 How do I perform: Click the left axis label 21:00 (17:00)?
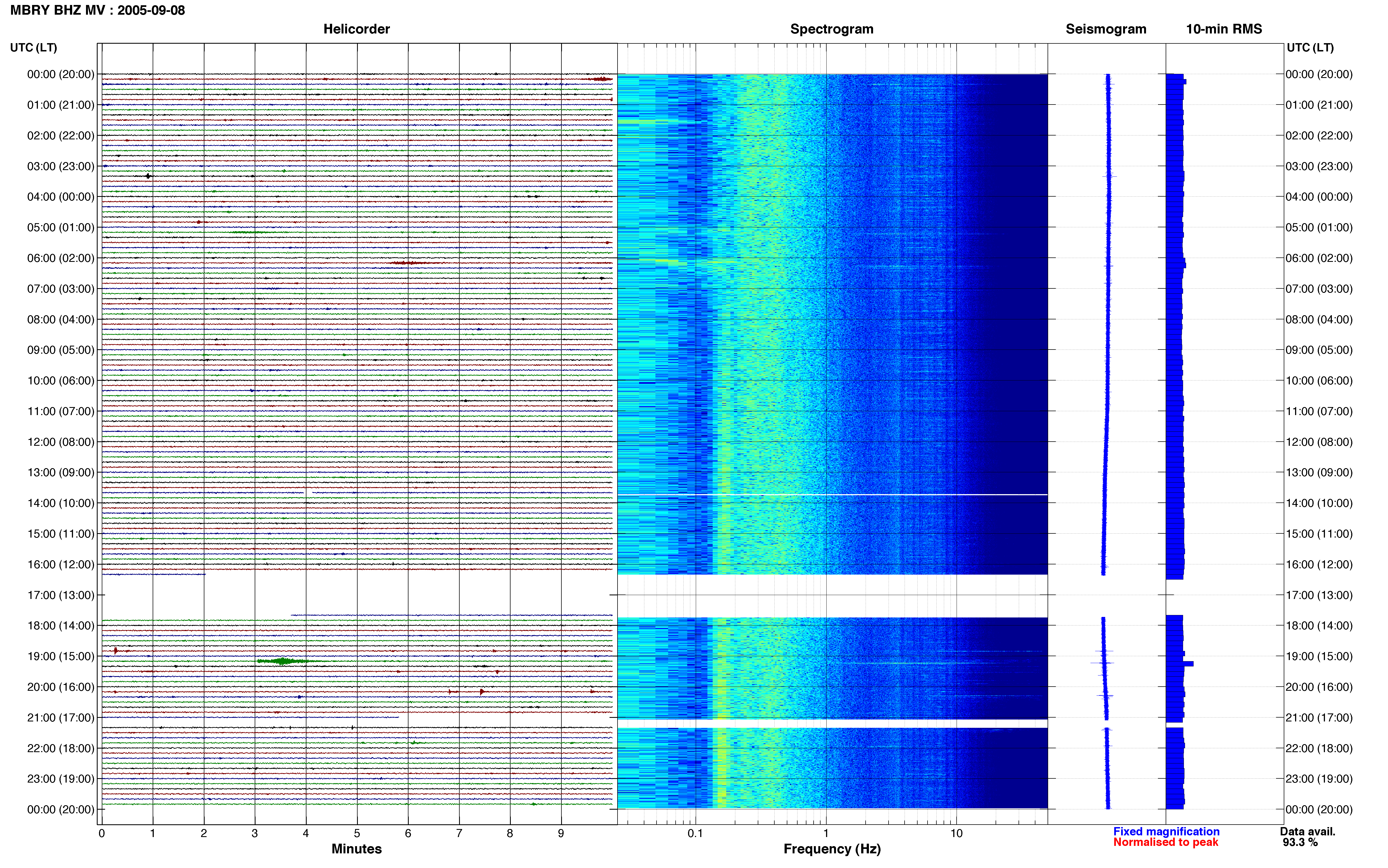tap(61, 718)
